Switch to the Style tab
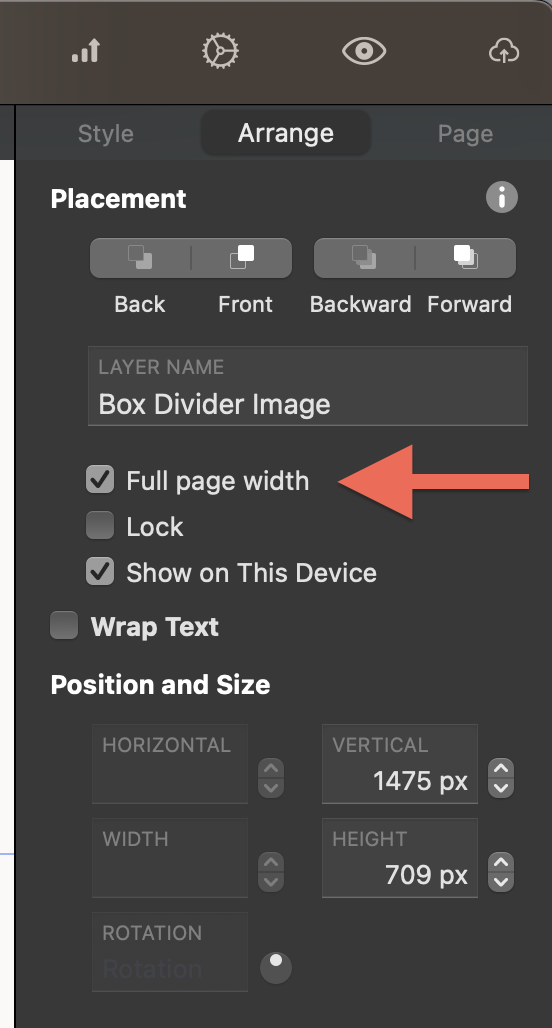552x1028 pixels. (106, 133)
